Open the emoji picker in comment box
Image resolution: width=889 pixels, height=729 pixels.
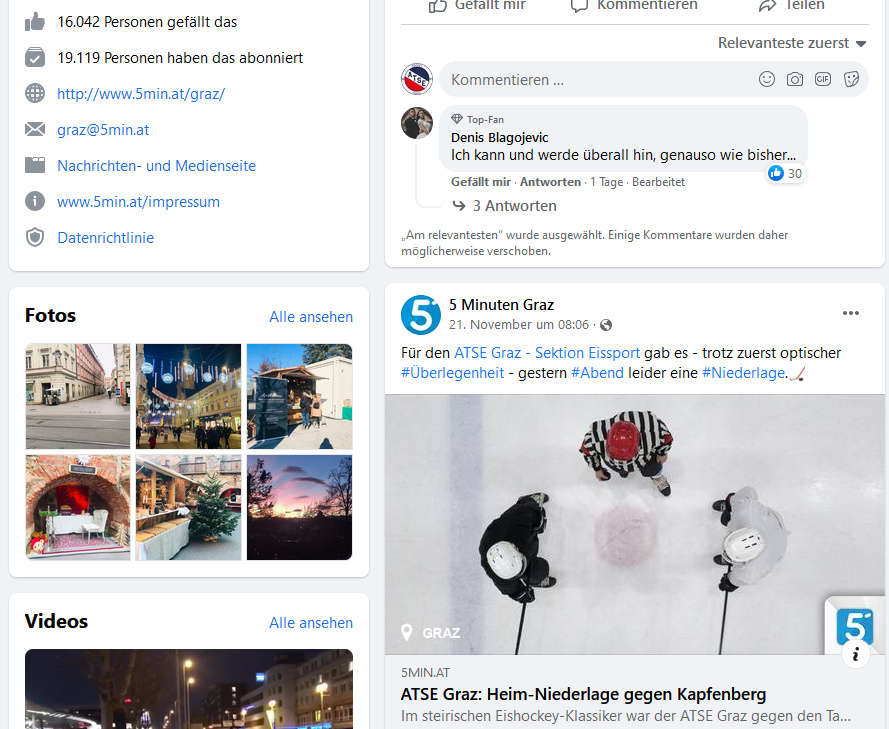coord(767,79)
